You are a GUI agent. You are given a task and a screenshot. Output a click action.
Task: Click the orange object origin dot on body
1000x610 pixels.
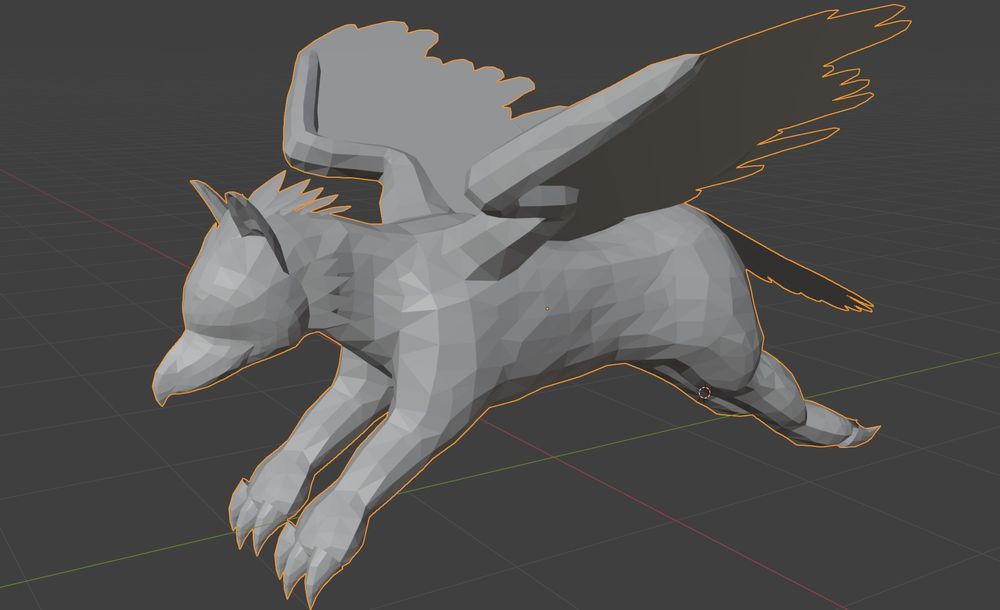[547, 308]
